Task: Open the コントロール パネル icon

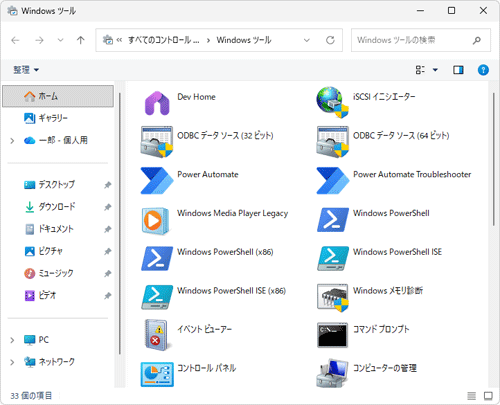Action: tap(157, 374)
